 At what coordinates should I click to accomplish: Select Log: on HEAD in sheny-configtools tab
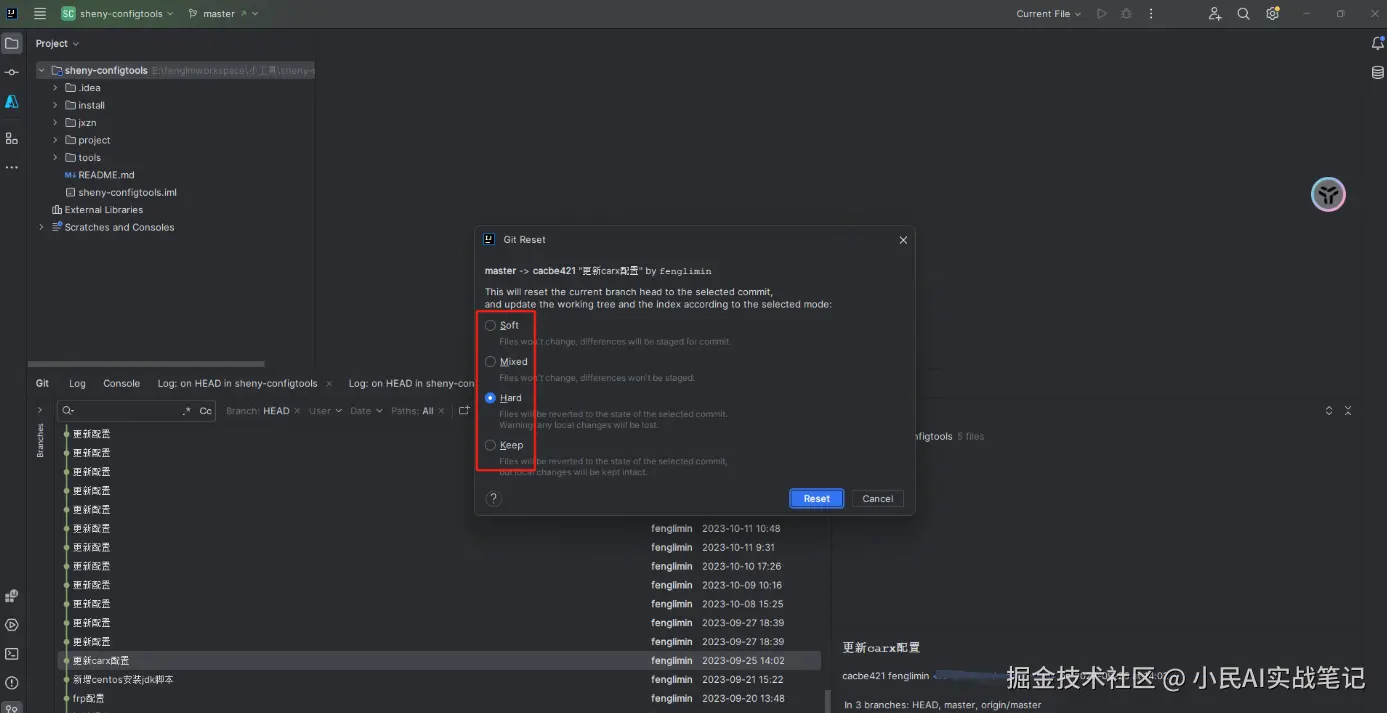coord(237,384)
